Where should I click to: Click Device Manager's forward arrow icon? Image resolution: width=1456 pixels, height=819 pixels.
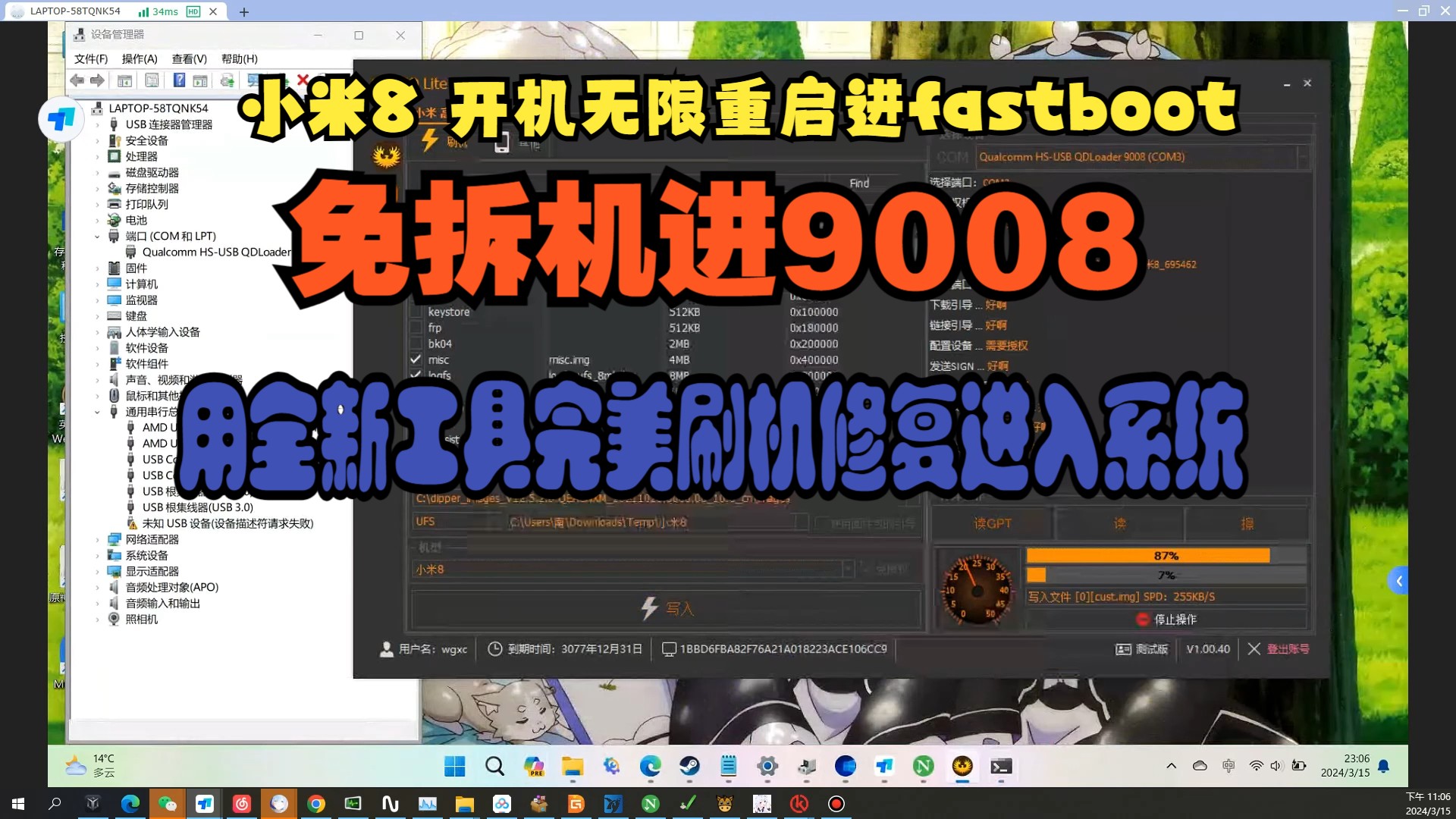[97, 80]
